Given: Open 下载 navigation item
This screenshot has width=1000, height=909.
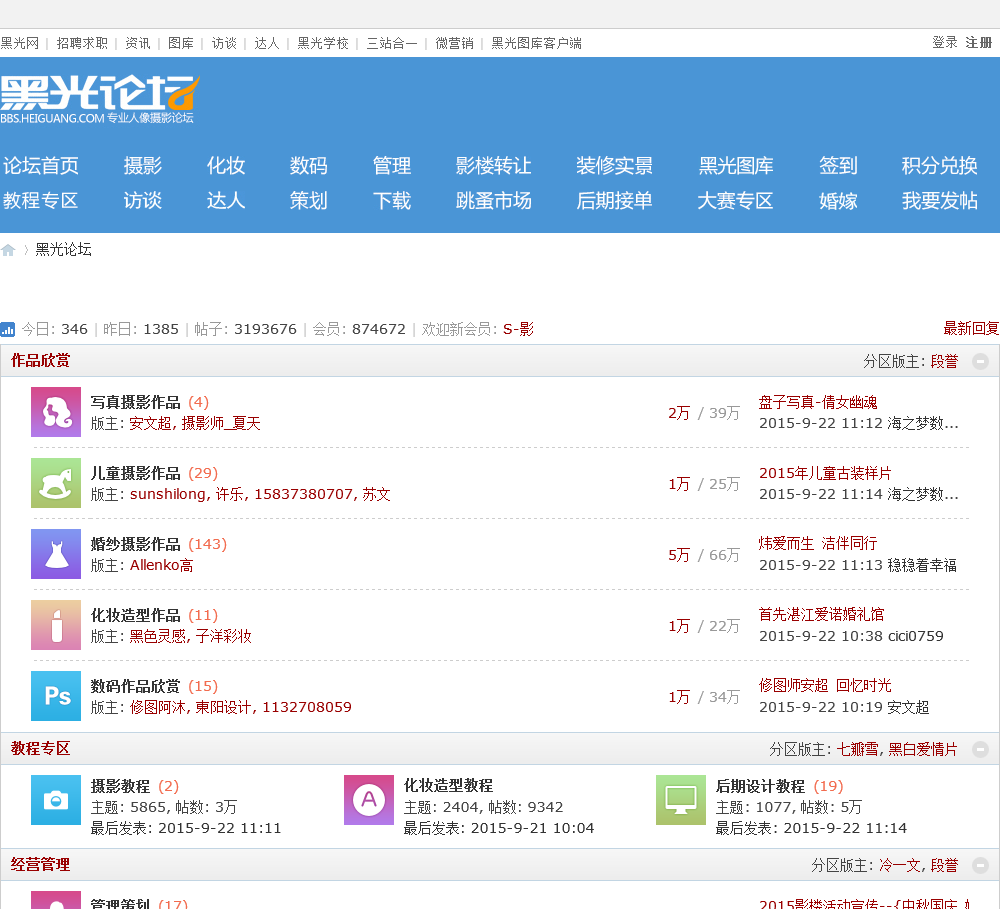Looking at the screenshot, I should (x=392, y=201).
